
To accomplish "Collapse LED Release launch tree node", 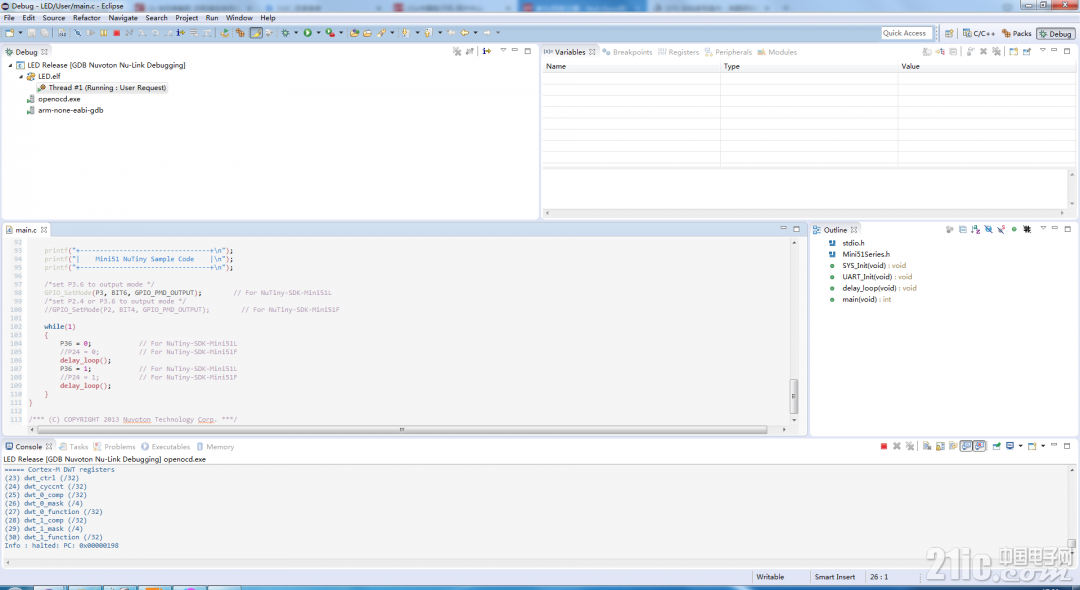I will pyautogui.click(x=10, y=65).
